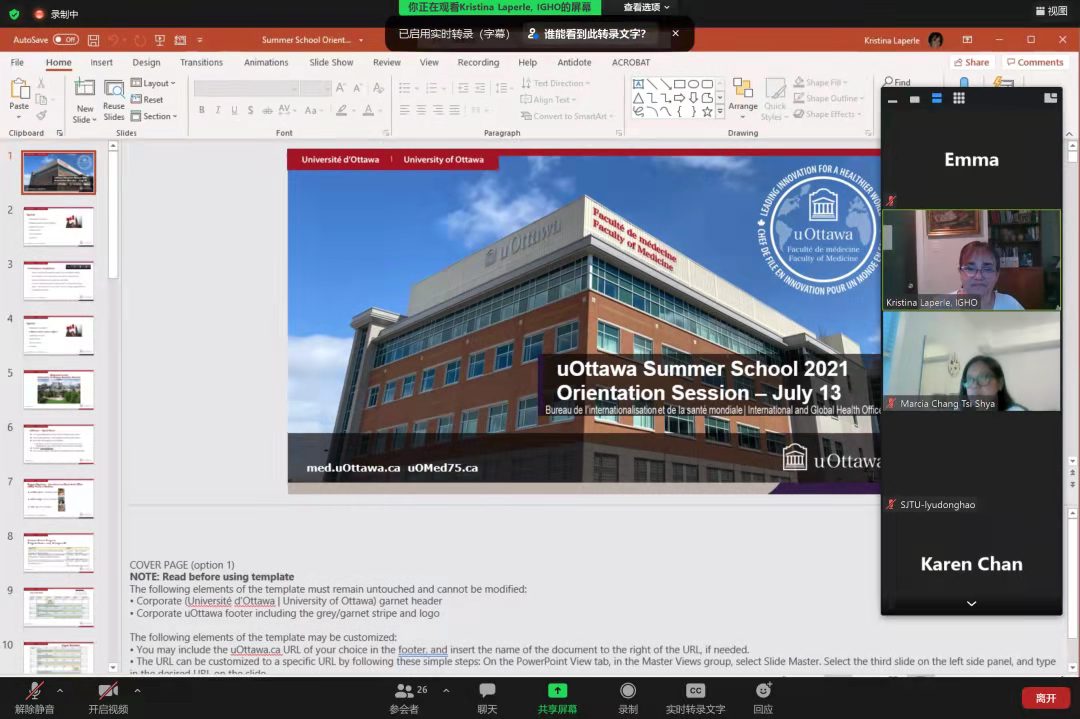Screen dimensions: 1080x719
Task: Expand video options arrow beside 开启视频
Action: coord(137,690)
